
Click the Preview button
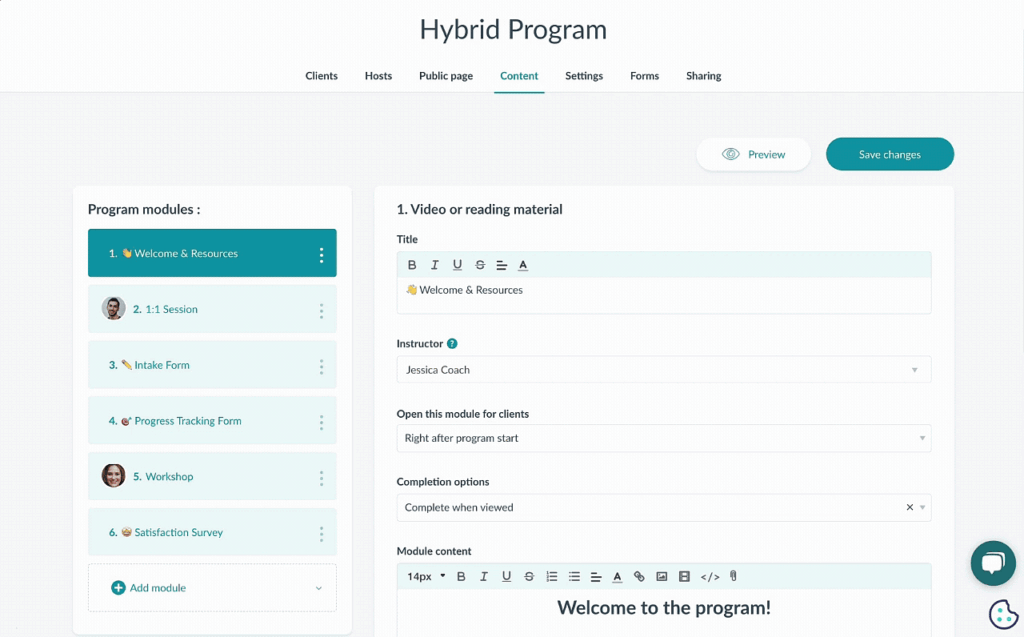753,155
